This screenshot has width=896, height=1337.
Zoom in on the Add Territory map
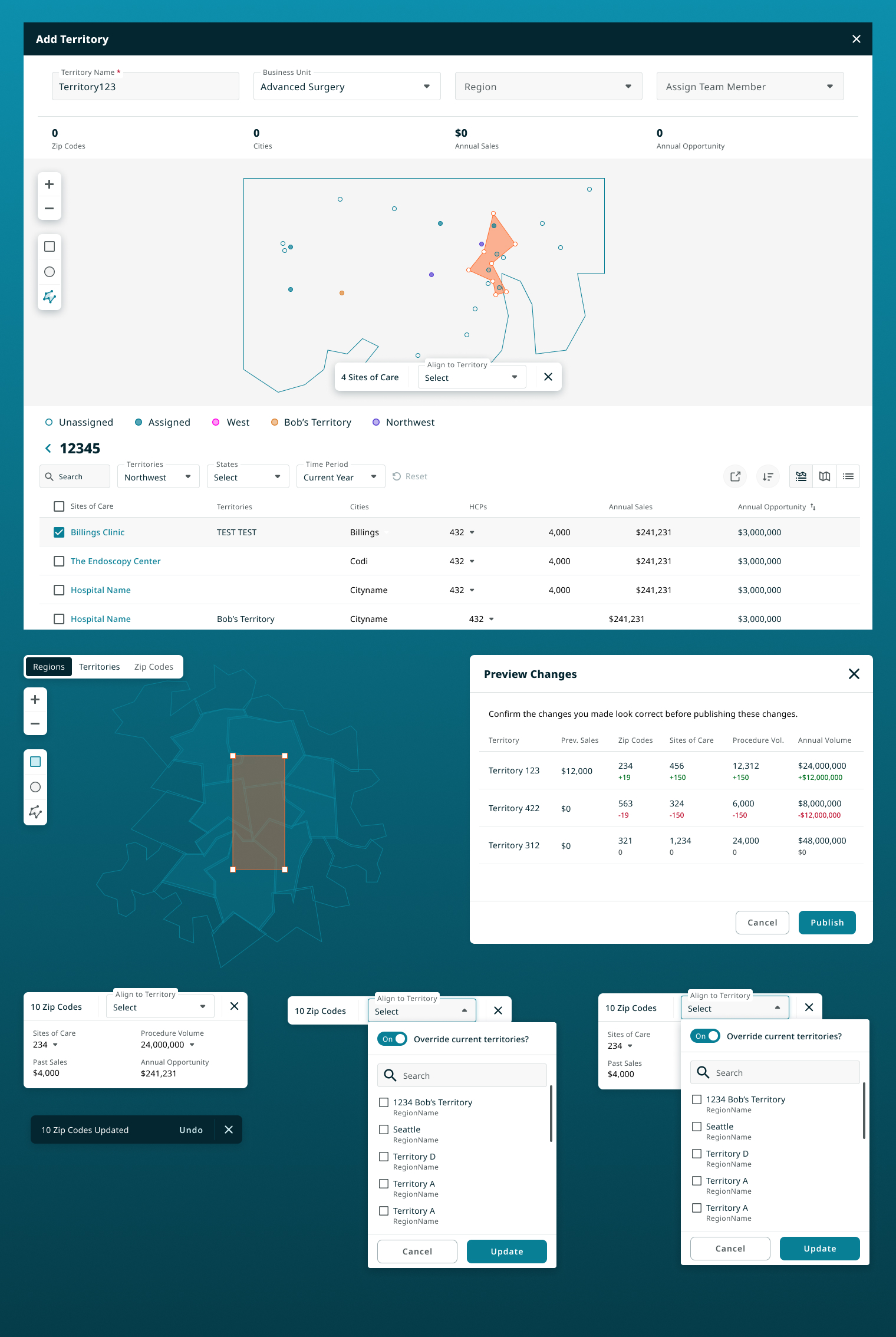(x=50, y=185)
